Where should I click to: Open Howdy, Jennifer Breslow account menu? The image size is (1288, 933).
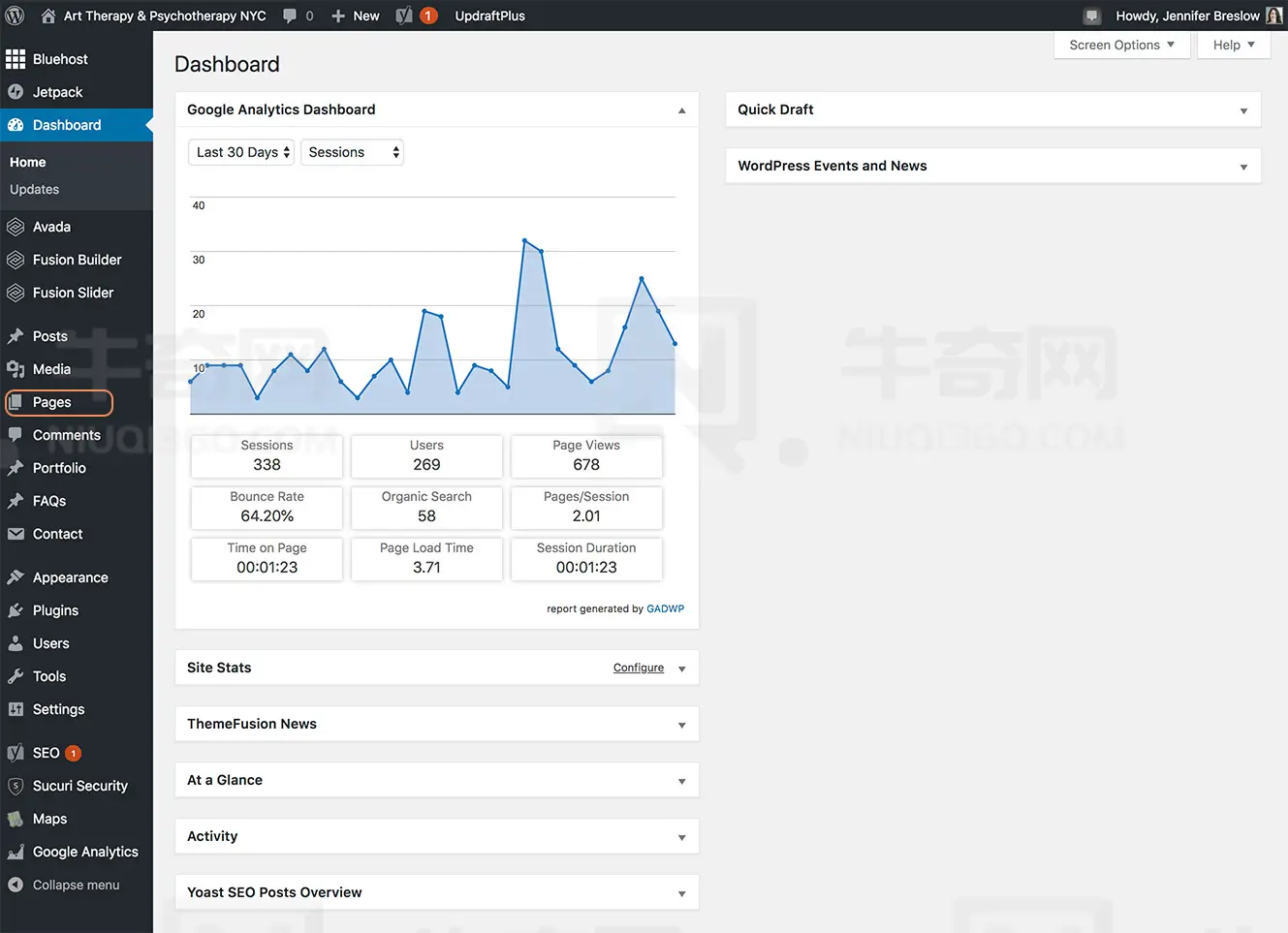(1198, 16)
